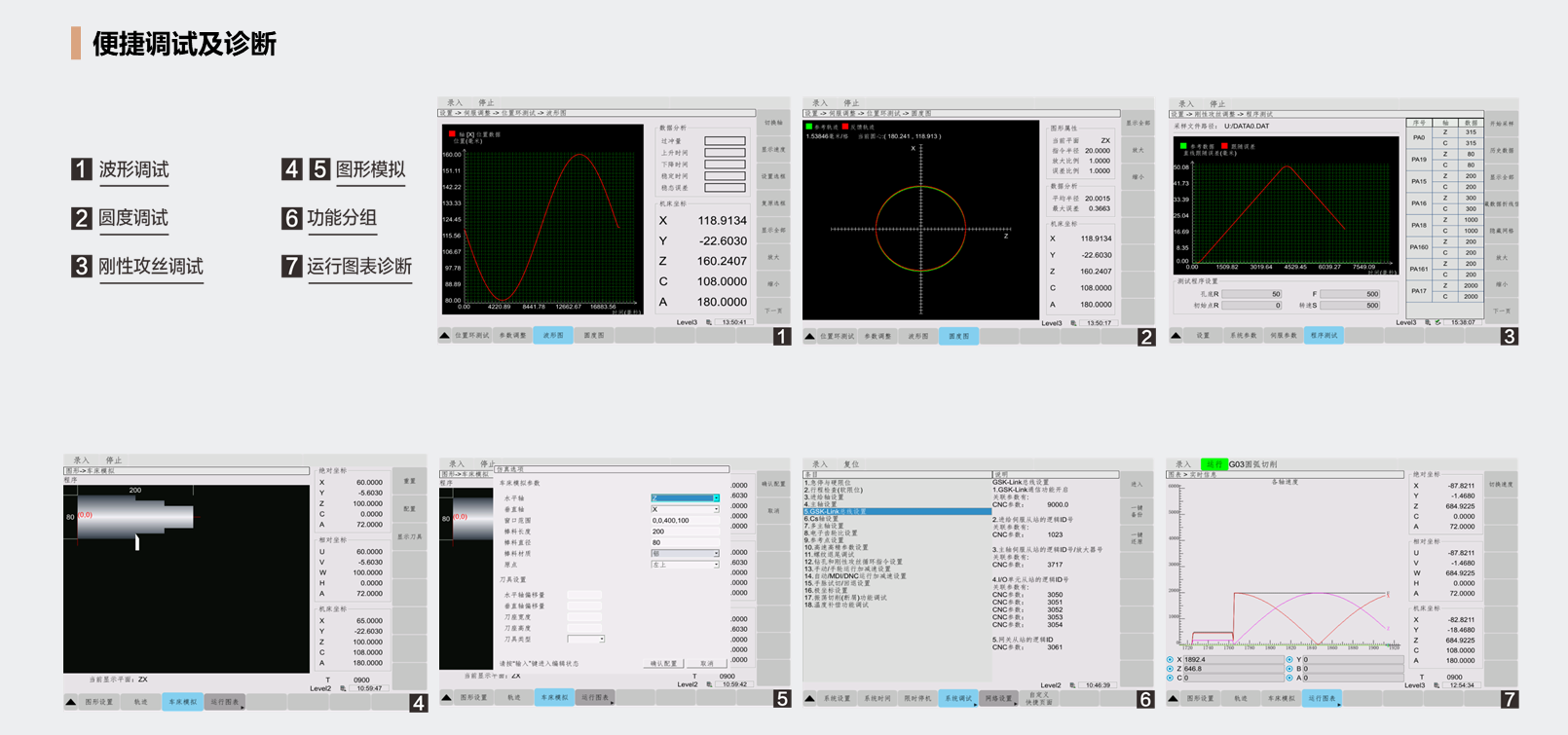
Task: Click the red 位置数据 legend swatch in waveform
Action: [x=452, y=133]
